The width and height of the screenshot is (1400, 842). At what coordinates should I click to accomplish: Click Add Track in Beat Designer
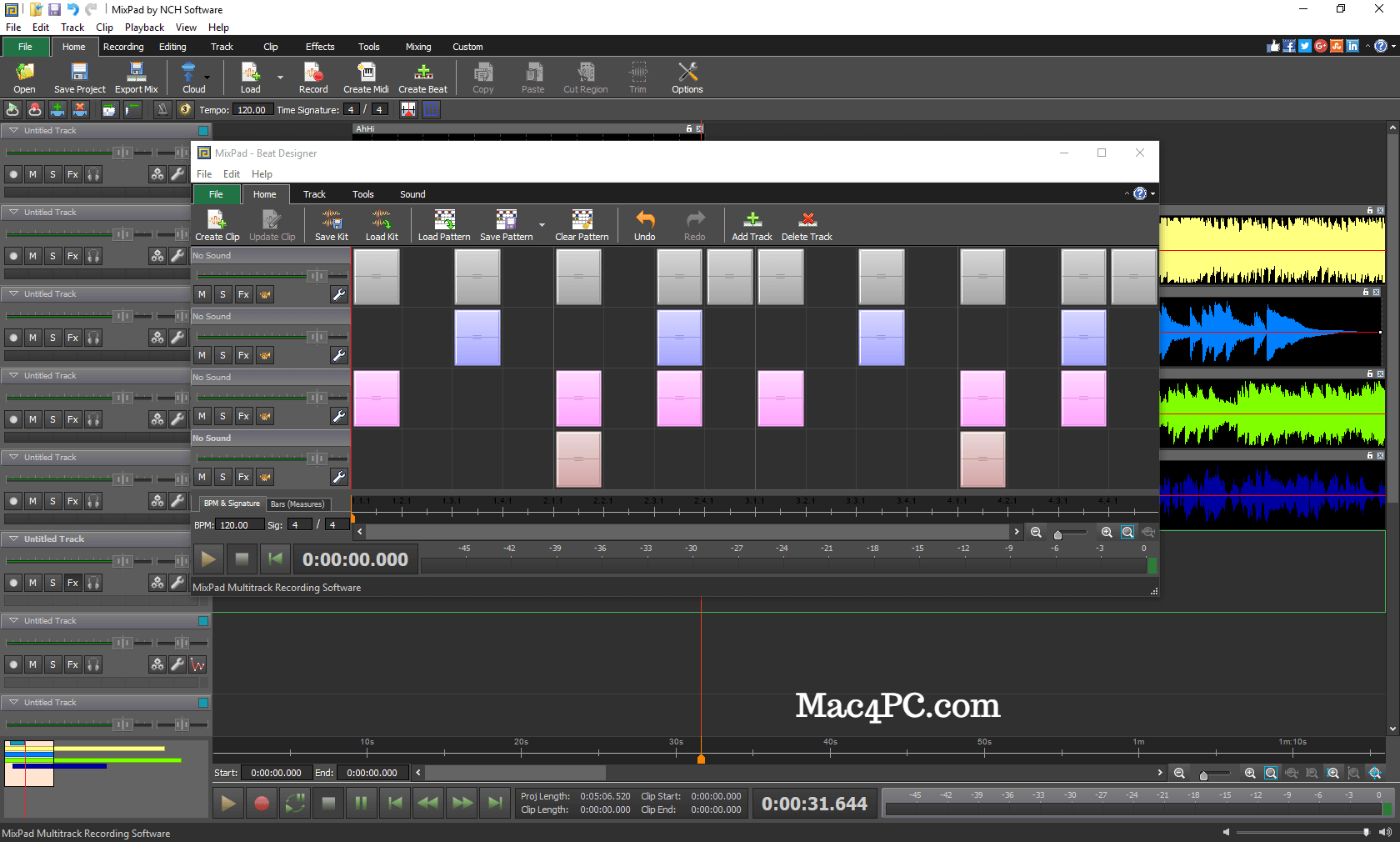pyautogui.click(x=752, y=226)
